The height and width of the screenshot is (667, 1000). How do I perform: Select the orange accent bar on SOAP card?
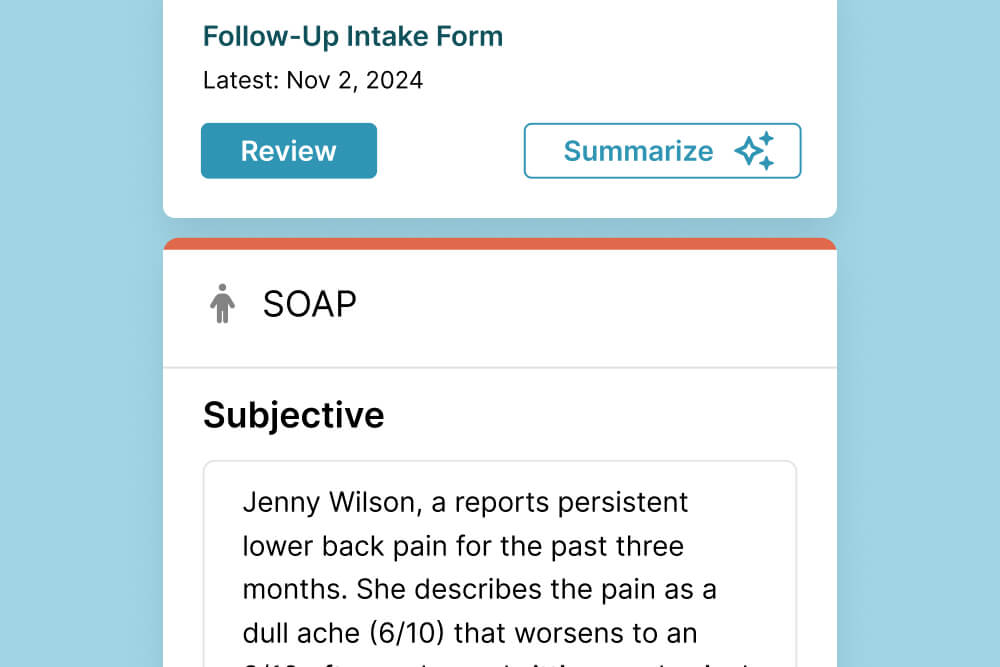[x=500, y=243]
